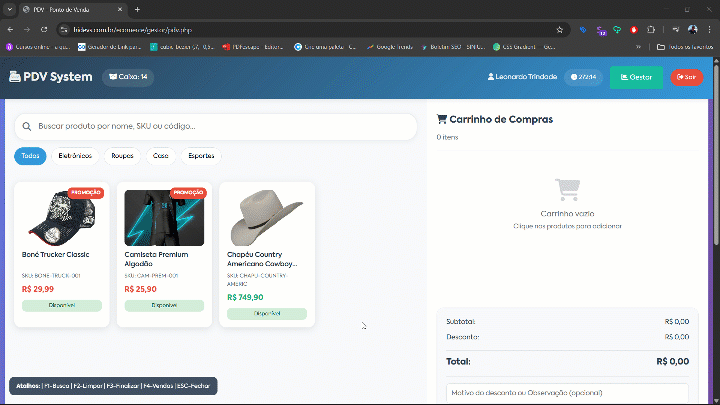Filter products by Roupas category
The width and height of the screenshot is (720, 405).
122,156
